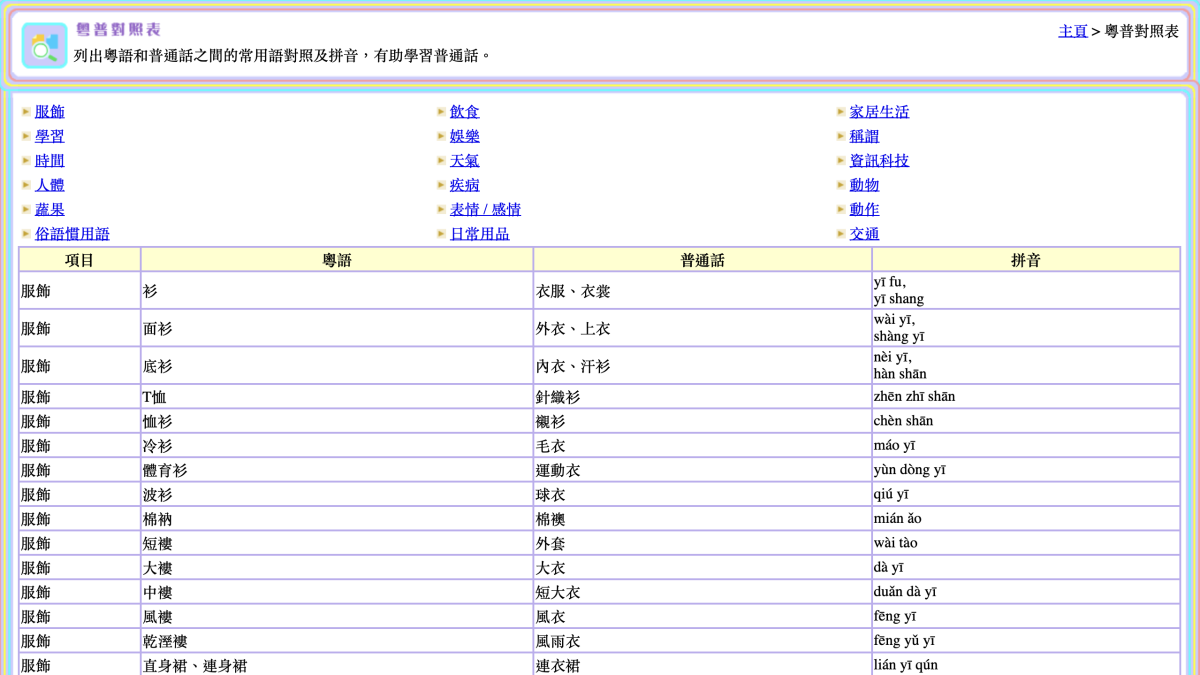Click the cell 直身裙、連身裙
Screen dimensions: 1200x675
point(337,665)
